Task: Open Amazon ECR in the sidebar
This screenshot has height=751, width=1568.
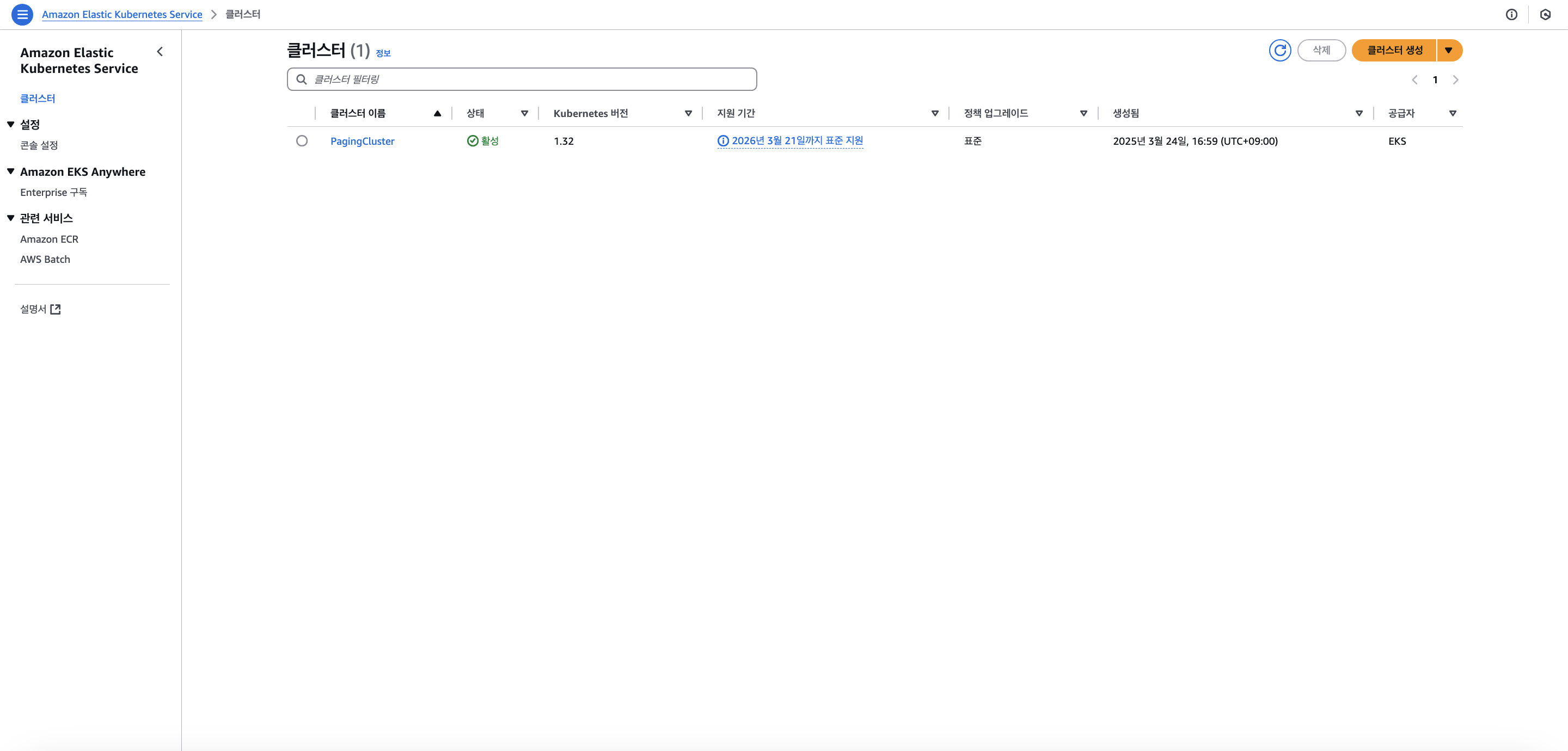Action: (50, 239)
